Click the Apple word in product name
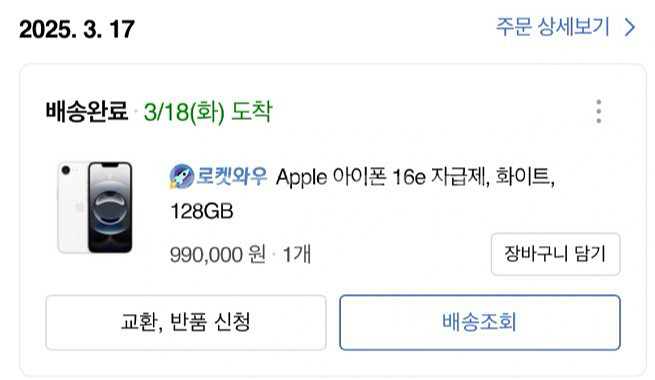 [301, 177]
